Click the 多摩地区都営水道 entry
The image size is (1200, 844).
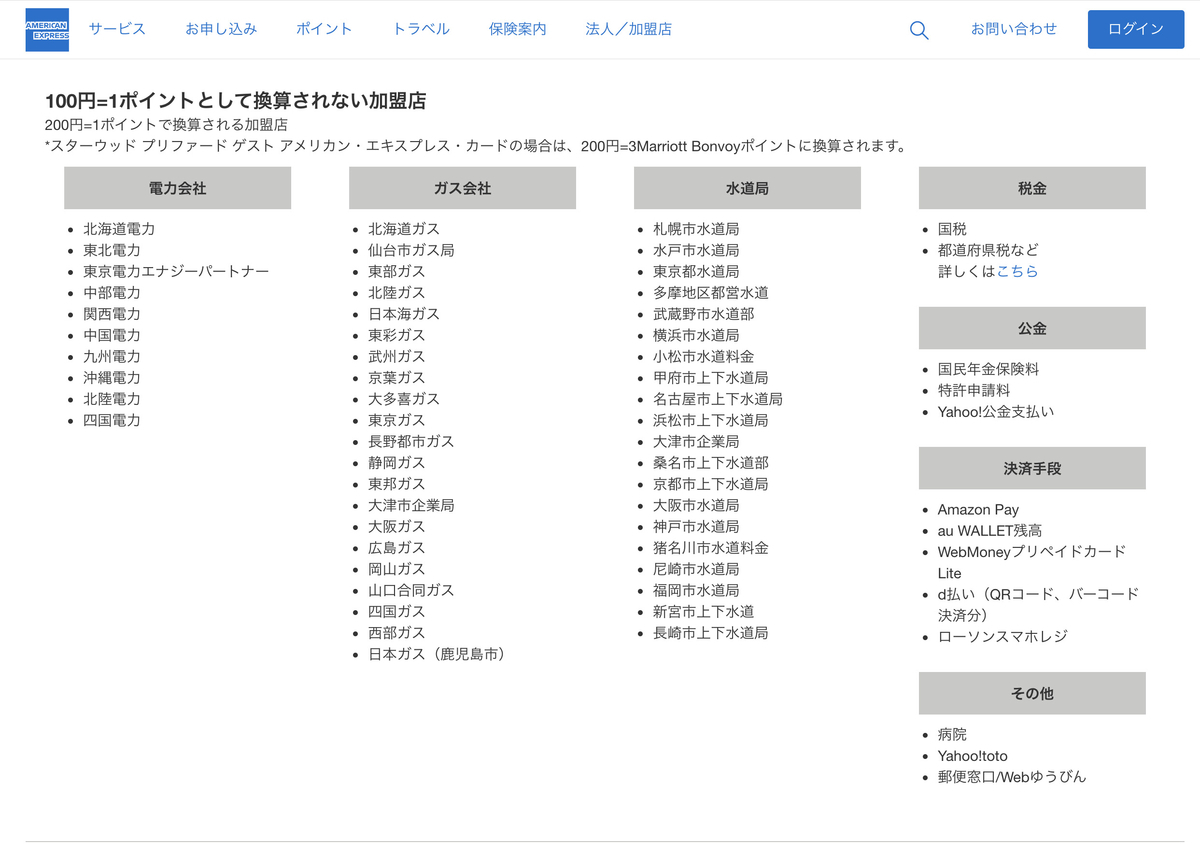tap(711, 293)
